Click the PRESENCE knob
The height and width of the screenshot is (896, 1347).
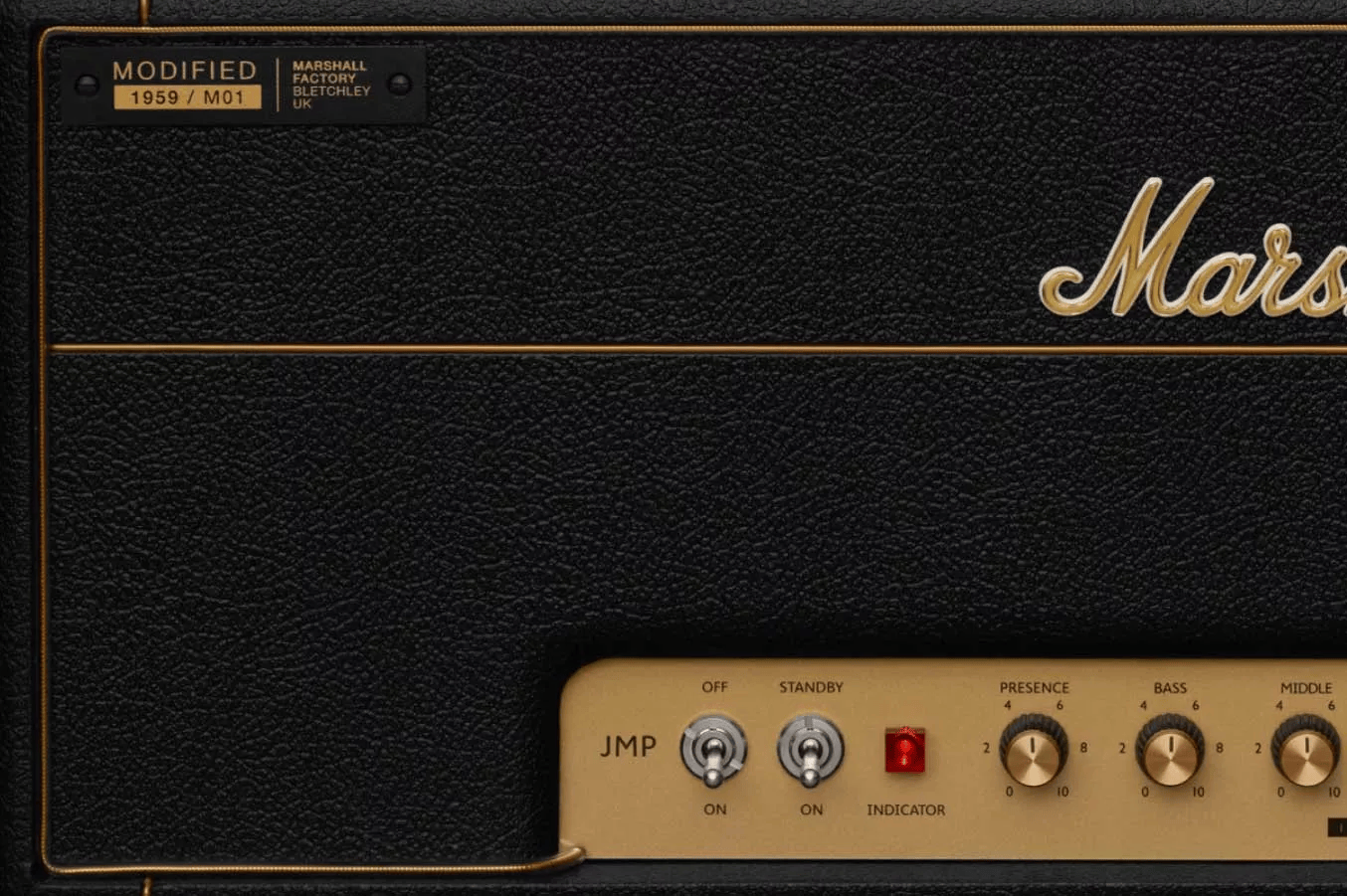pyautogui.click(x=1034, y=752)
